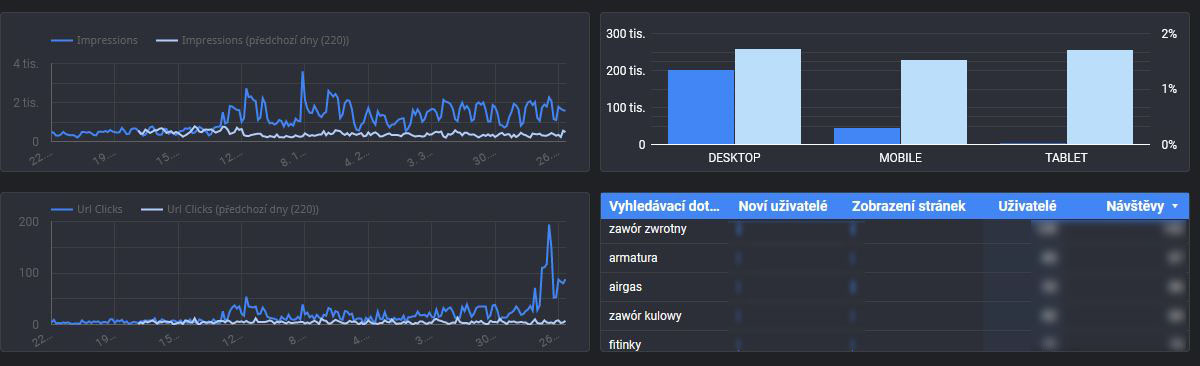Click the Impressions legend entry

coord(94,40)
